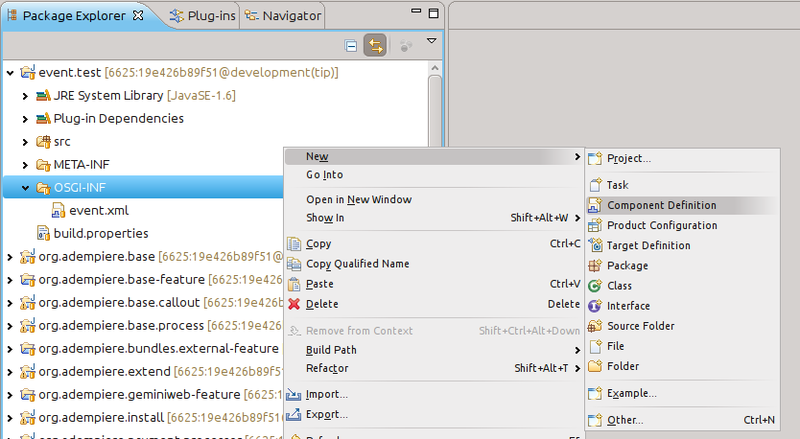Switch to the Plug-ins tab
800x439 pixels.
click(x=206, y=16)
